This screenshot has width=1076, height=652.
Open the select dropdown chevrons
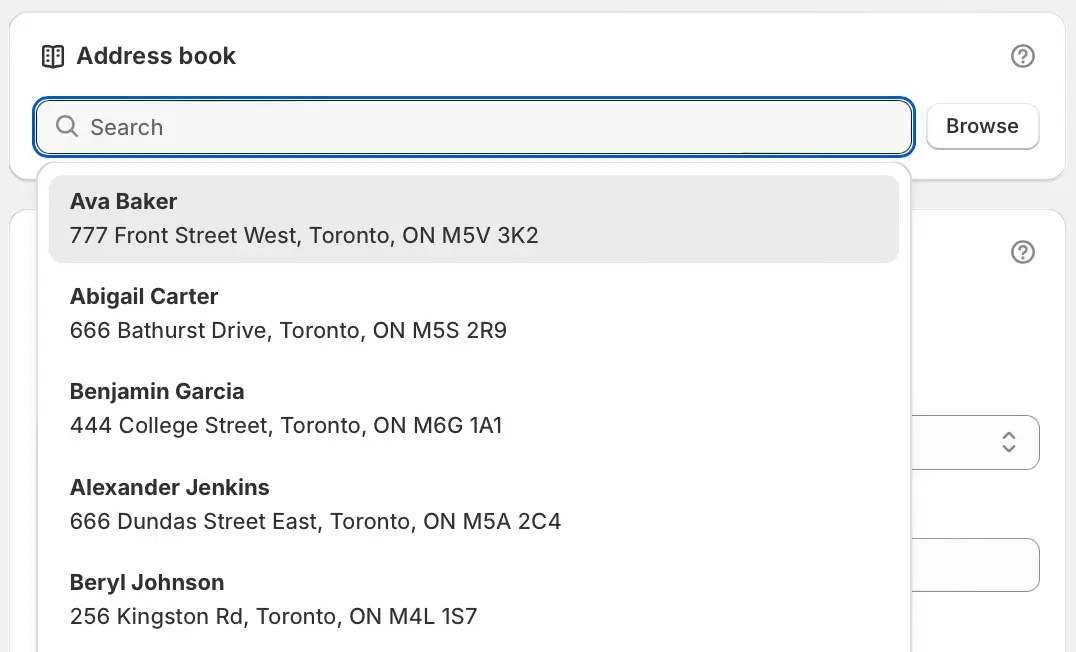point(1008,442)
